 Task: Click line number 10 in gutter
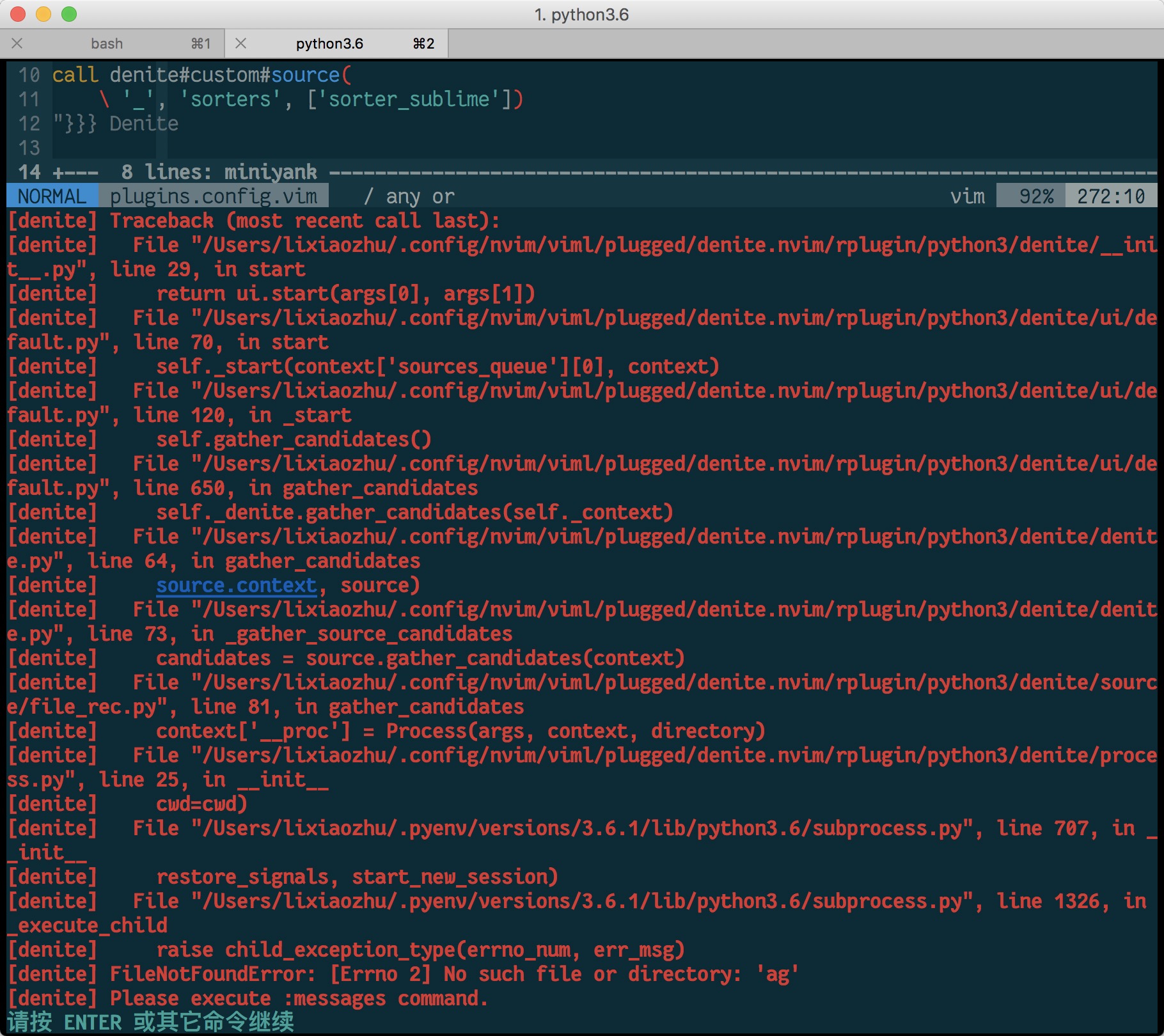29,75
